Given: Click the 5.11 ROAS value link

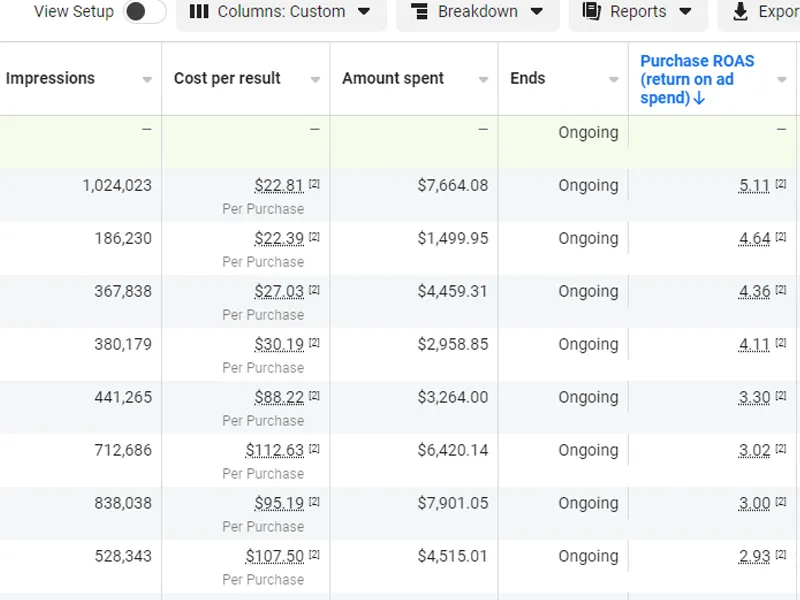Looking at the screenshot, I should pos(754,185).
